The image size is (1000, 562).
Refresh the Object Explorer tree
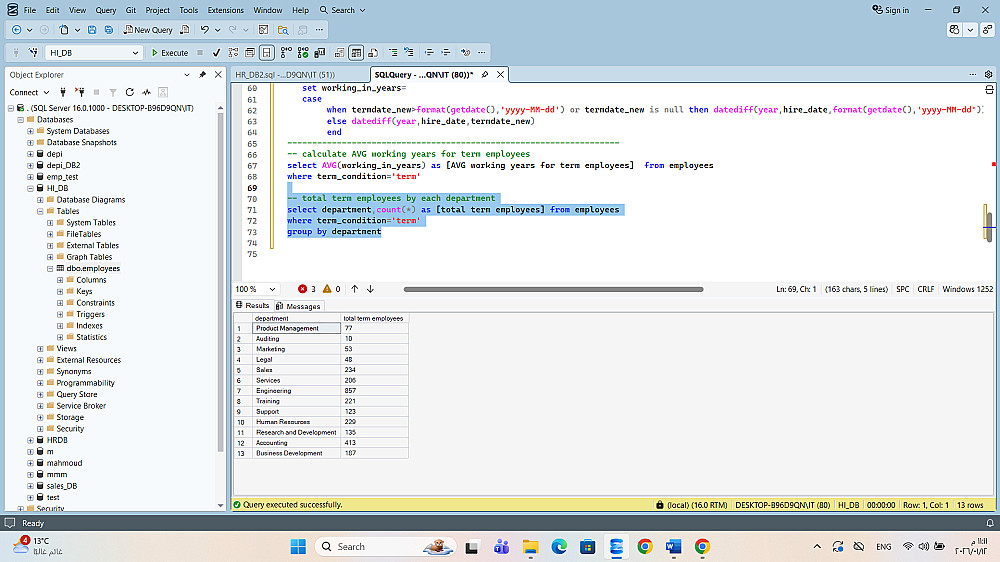pyautogui.click(x=128, y=92)
